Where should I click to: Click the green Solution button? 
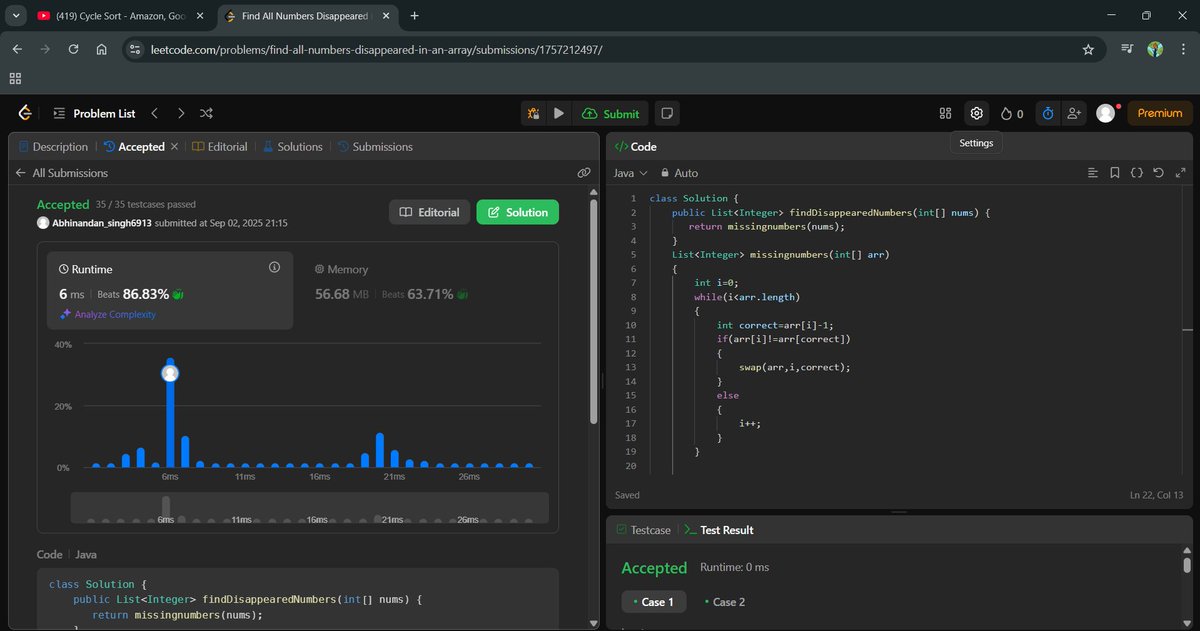(x=518, y=212)
